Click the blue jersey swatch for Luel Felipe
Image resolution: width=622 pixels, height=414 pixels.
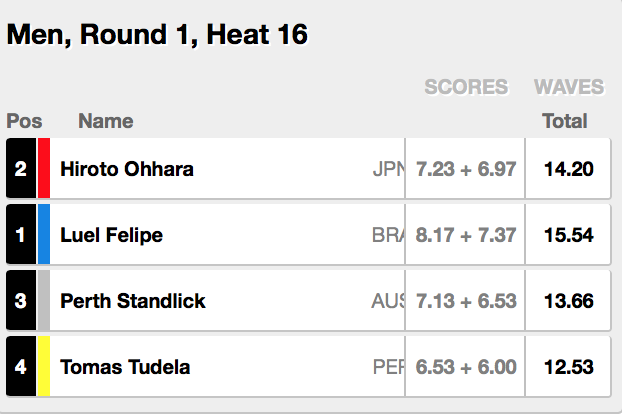pyautogui.click(x=44, y=235)
